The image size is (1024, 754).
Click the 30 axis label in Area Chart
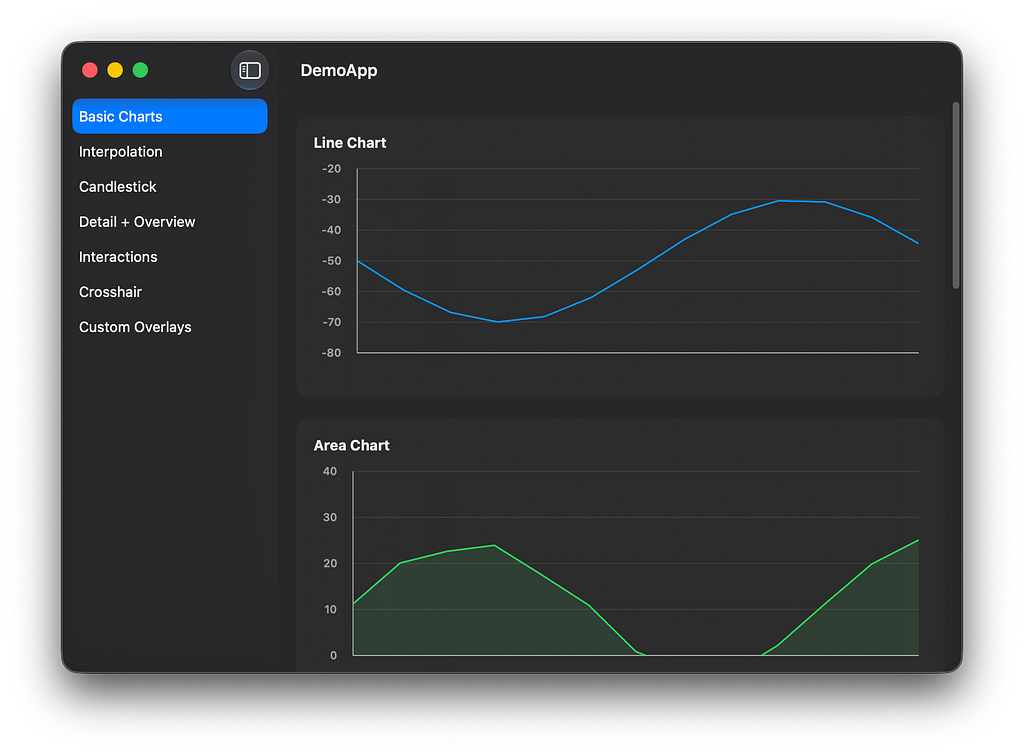click(330, 518)
